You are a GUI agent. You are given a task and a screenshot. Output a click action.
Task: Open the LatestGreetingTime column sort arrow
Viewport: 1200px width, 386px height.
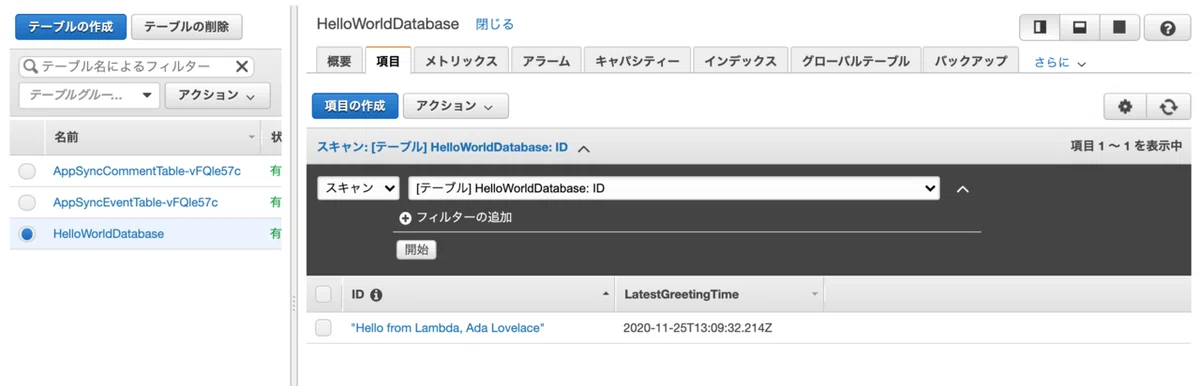(x=814, y=295)
